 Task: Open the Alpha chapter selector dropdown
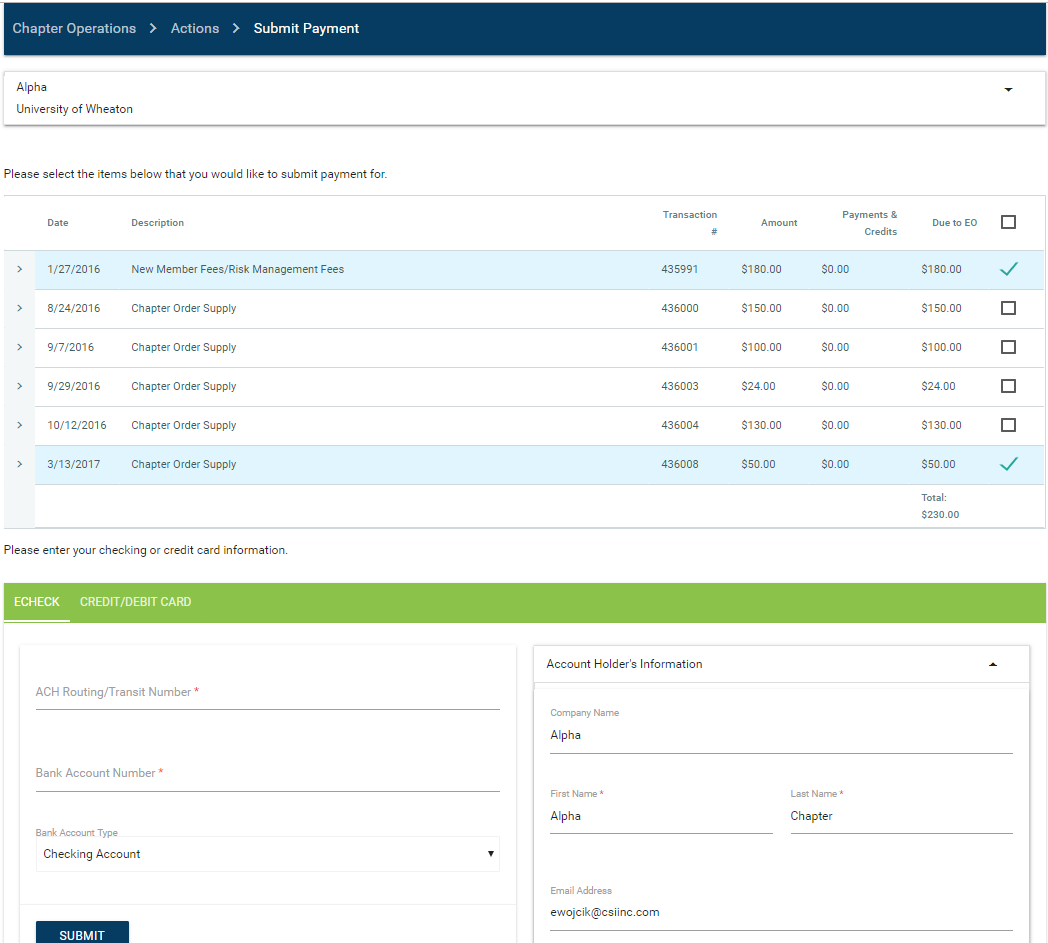[x=1008, y=90]
